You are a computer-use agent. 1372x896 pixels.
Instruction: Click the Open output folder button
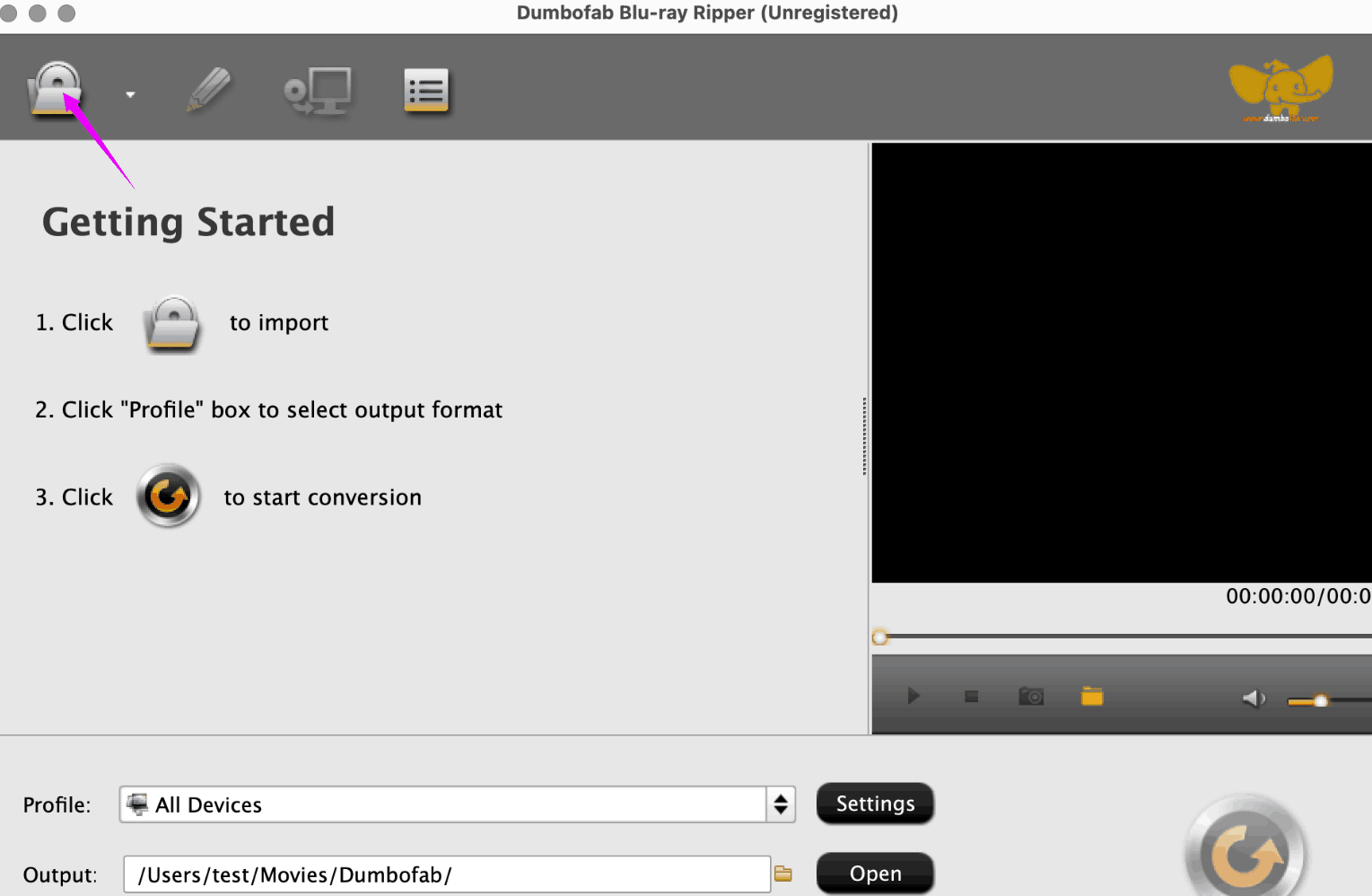tap(875, 874)
